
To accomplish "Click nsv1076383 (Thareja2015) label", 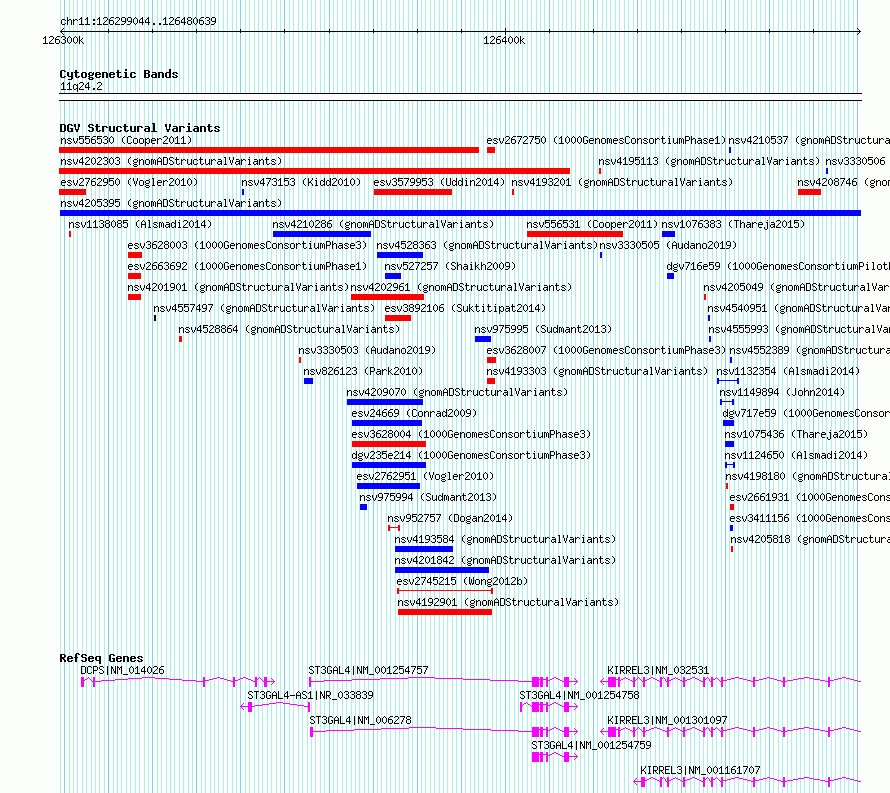I will click(x=733, y=224).
